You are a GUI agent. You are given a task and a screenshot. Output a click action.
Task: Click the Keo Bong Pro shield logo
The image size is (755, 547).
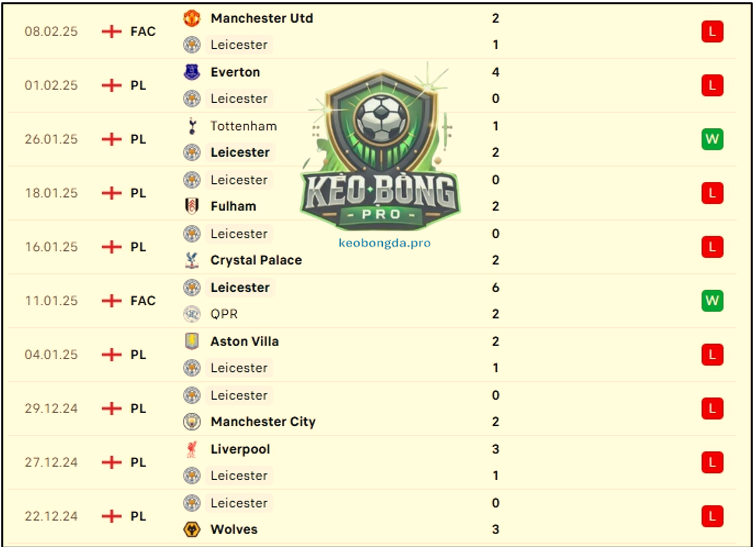pos(380,147)
